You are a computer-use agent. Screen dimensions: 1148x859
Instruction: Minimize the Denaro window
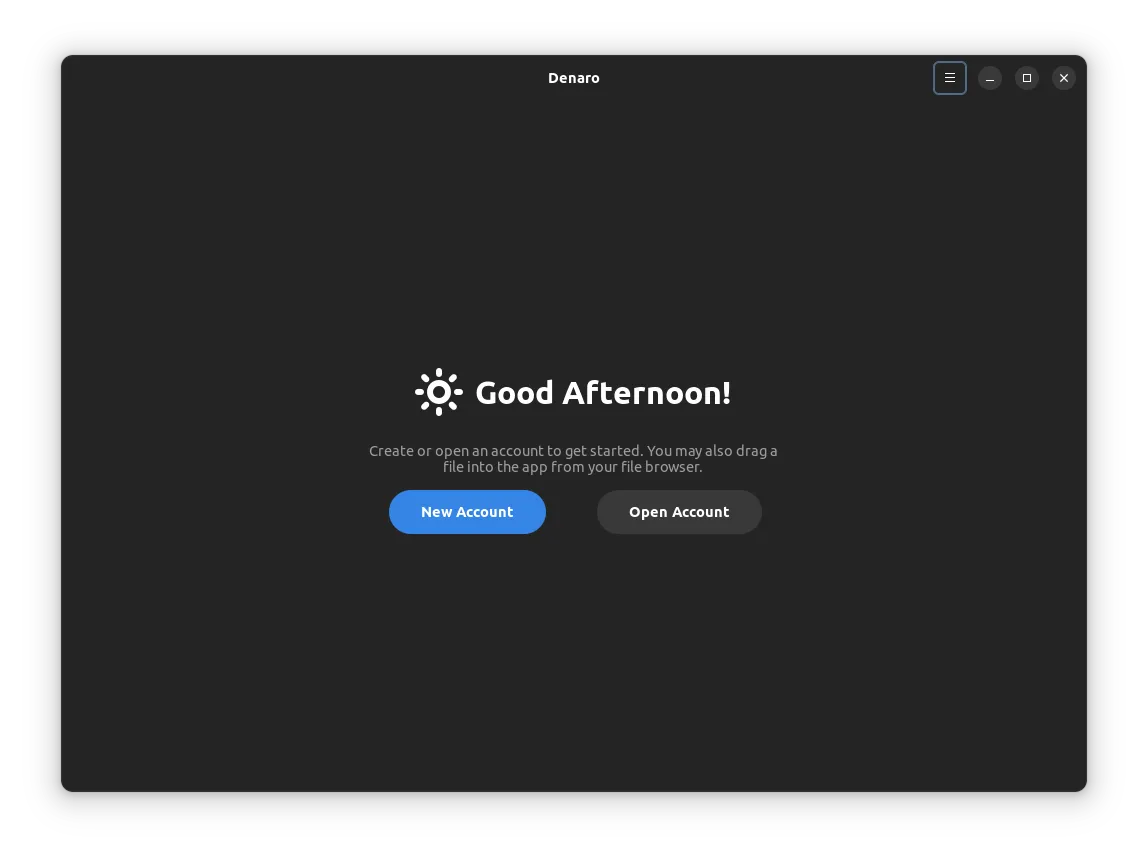[x=989, y=78]
